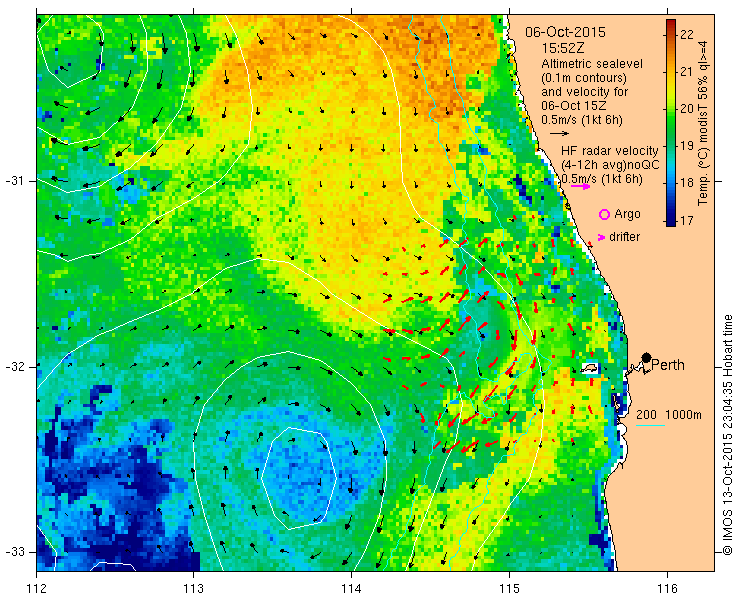Click the dark red top of temperature colorbar

coord(671,24)
